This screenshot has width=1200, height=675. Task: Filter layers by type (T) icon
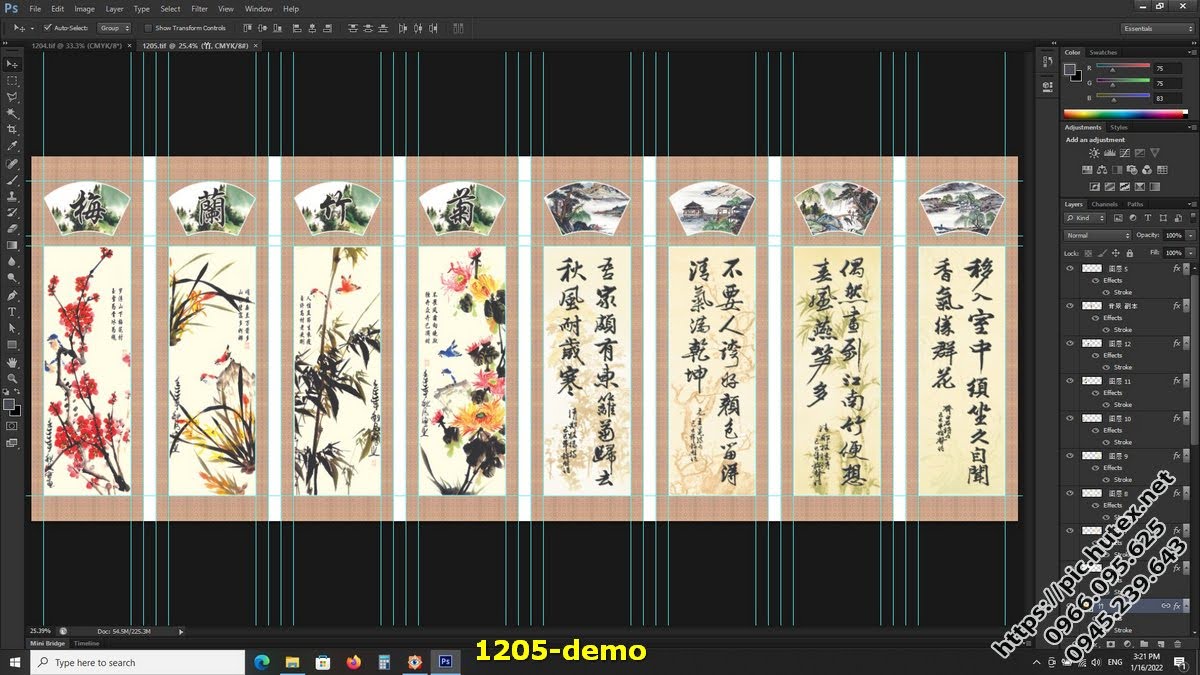(x=1147, y=217)
